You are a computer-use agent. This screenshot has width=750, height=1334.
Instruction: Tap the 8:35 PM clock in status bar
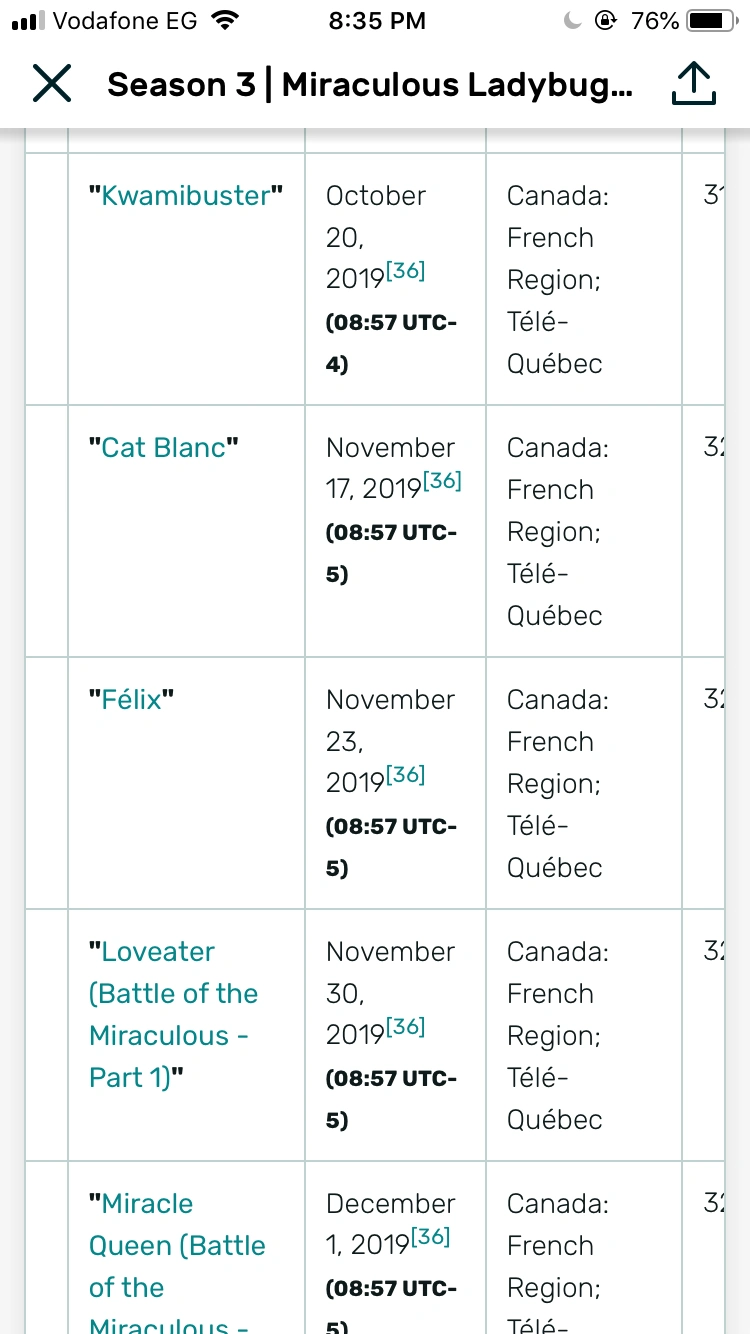[x=376, y=21]
